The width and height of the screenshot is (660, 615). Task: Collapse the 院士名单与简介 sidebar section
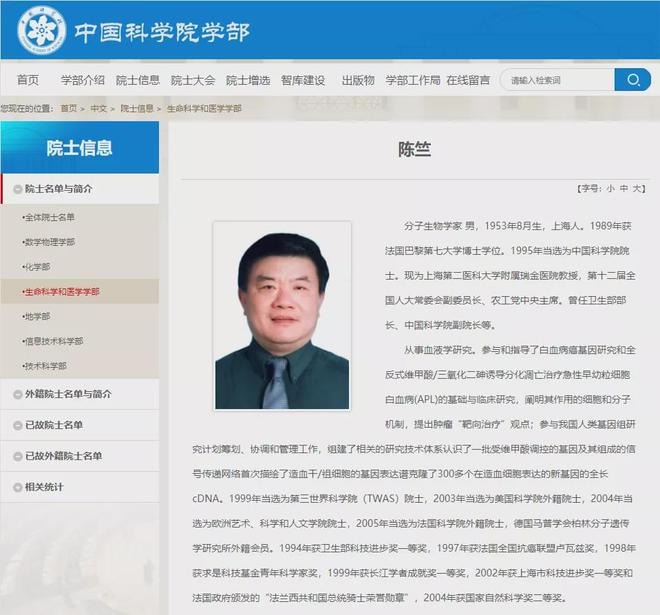pos(80,189)
